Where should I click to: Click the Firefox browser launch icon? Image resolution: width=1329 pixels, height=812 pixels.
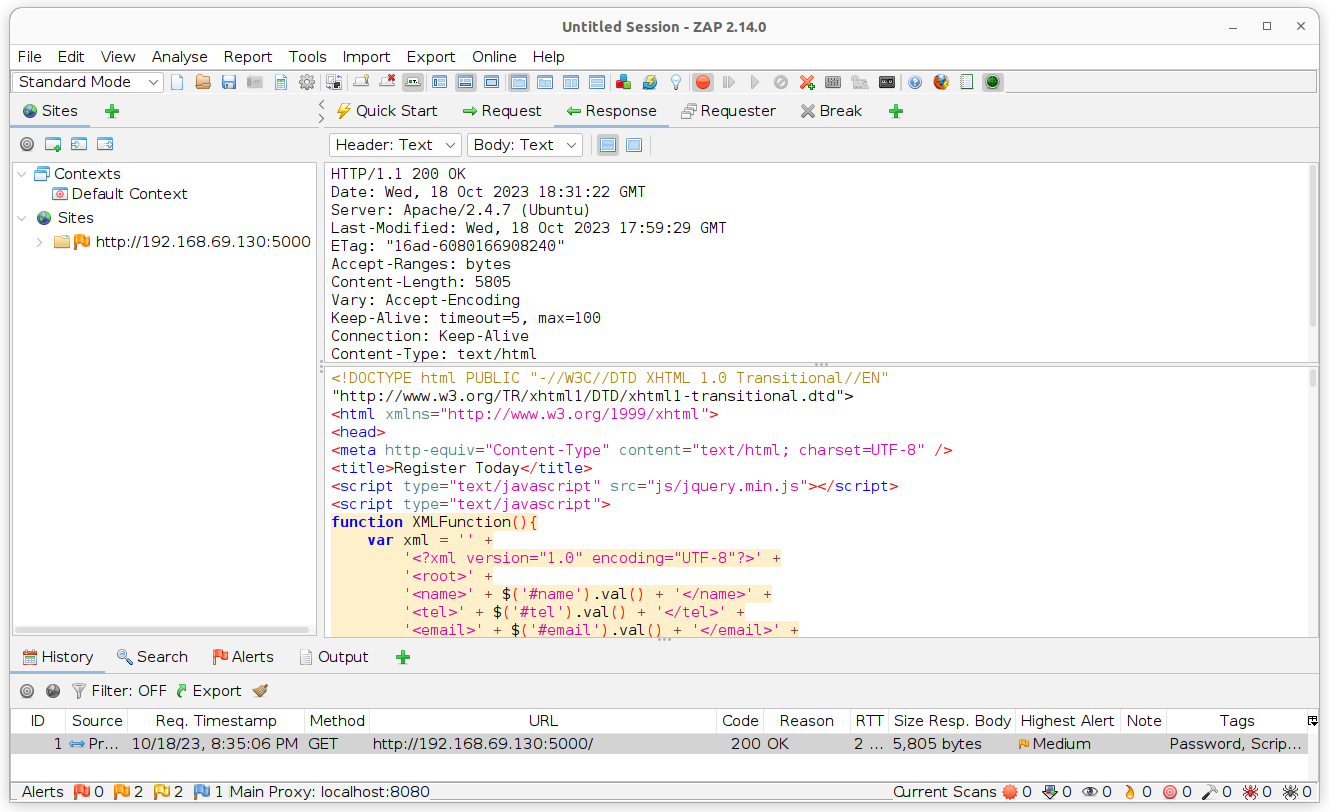(941, 82)
